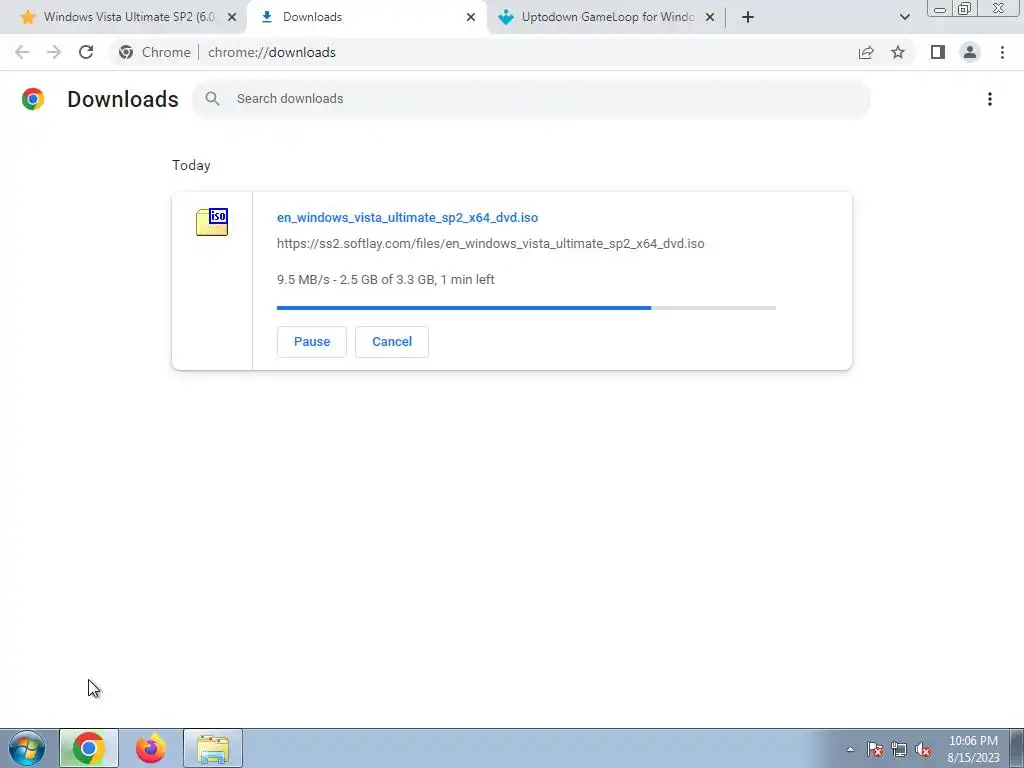This screenshot has height=768, width=1024.
Task: Launch Firefox from the taskbar
Action: [x=151, y=748]
